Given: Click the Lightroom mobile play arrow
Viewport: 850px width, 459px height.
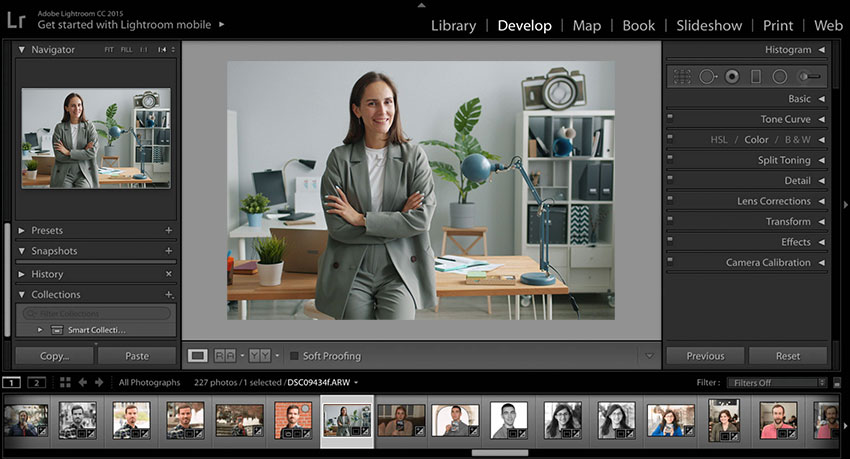Looking at the screenshot, I should tap(221, 24).
